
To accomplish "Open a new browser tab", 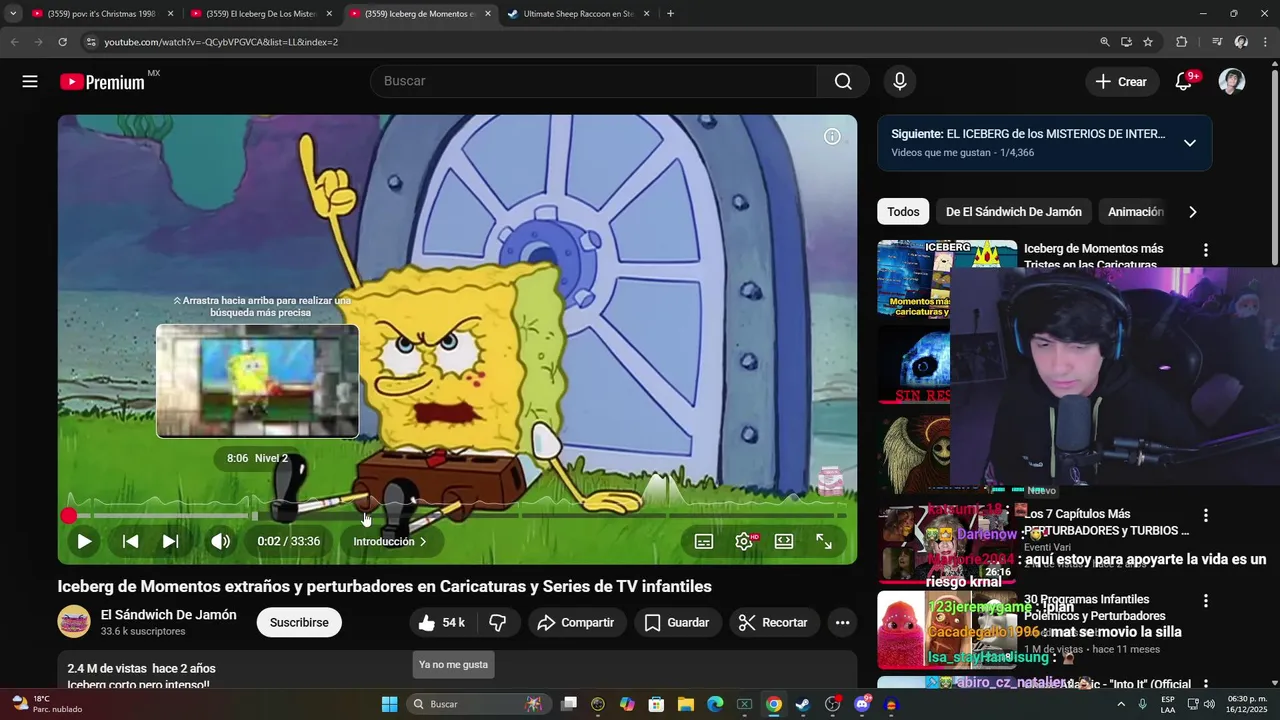I will coord(670,14).
